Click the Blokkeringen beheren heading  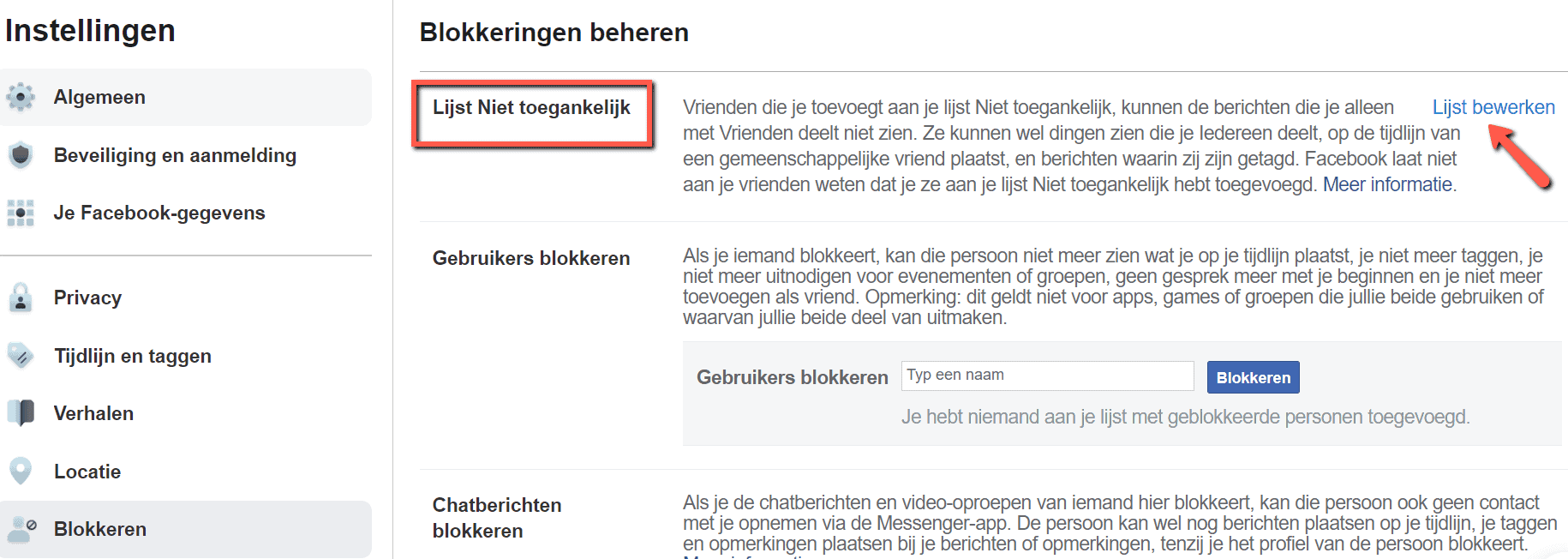pyautogui.click(x=554, y=33)
